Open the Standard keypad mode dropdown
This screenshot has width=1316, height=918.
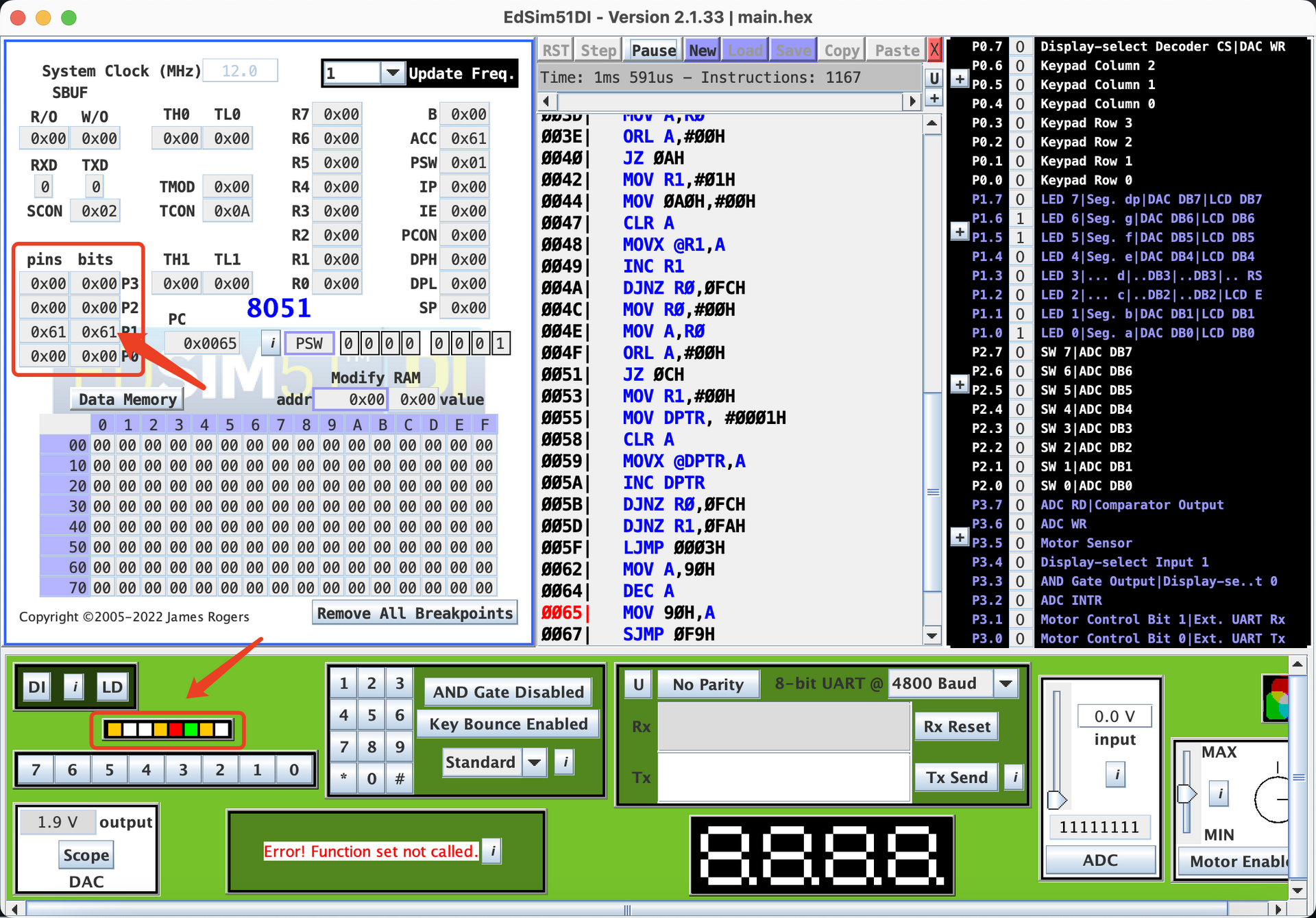pos(535,762)
